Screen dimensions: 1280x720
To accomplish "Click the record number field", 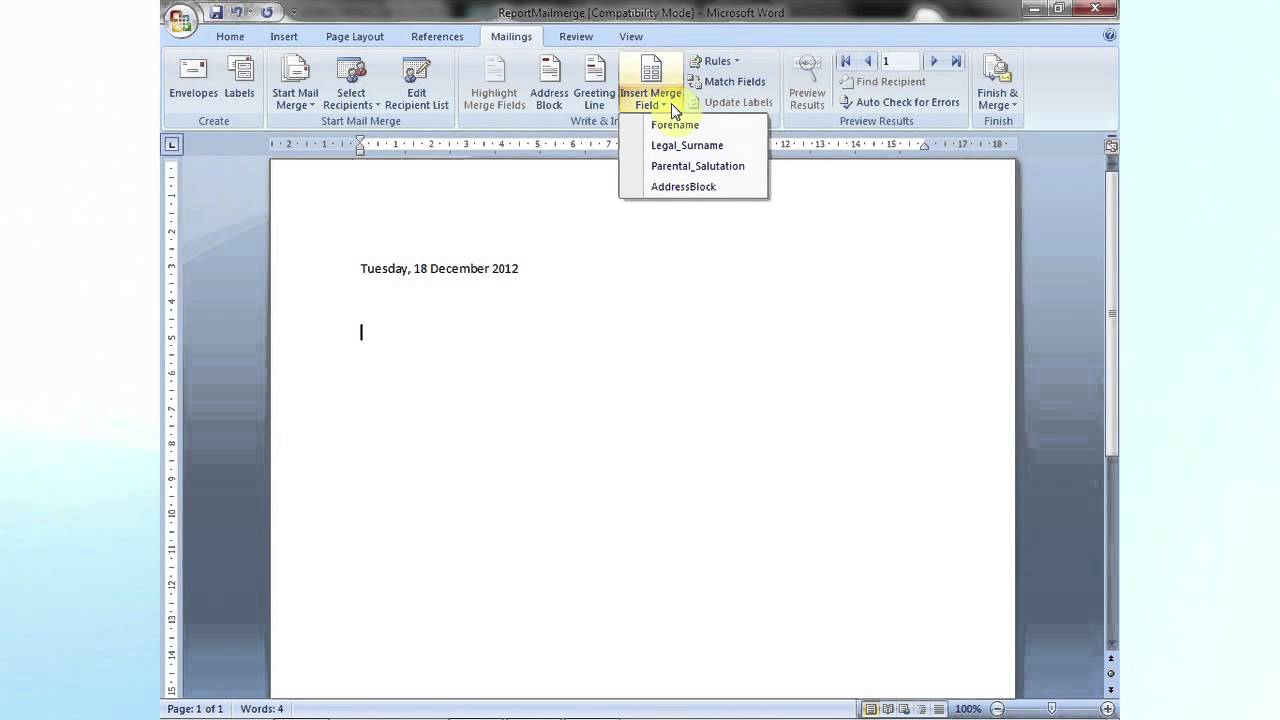I will pyautogui.click(x=898, y=61).
